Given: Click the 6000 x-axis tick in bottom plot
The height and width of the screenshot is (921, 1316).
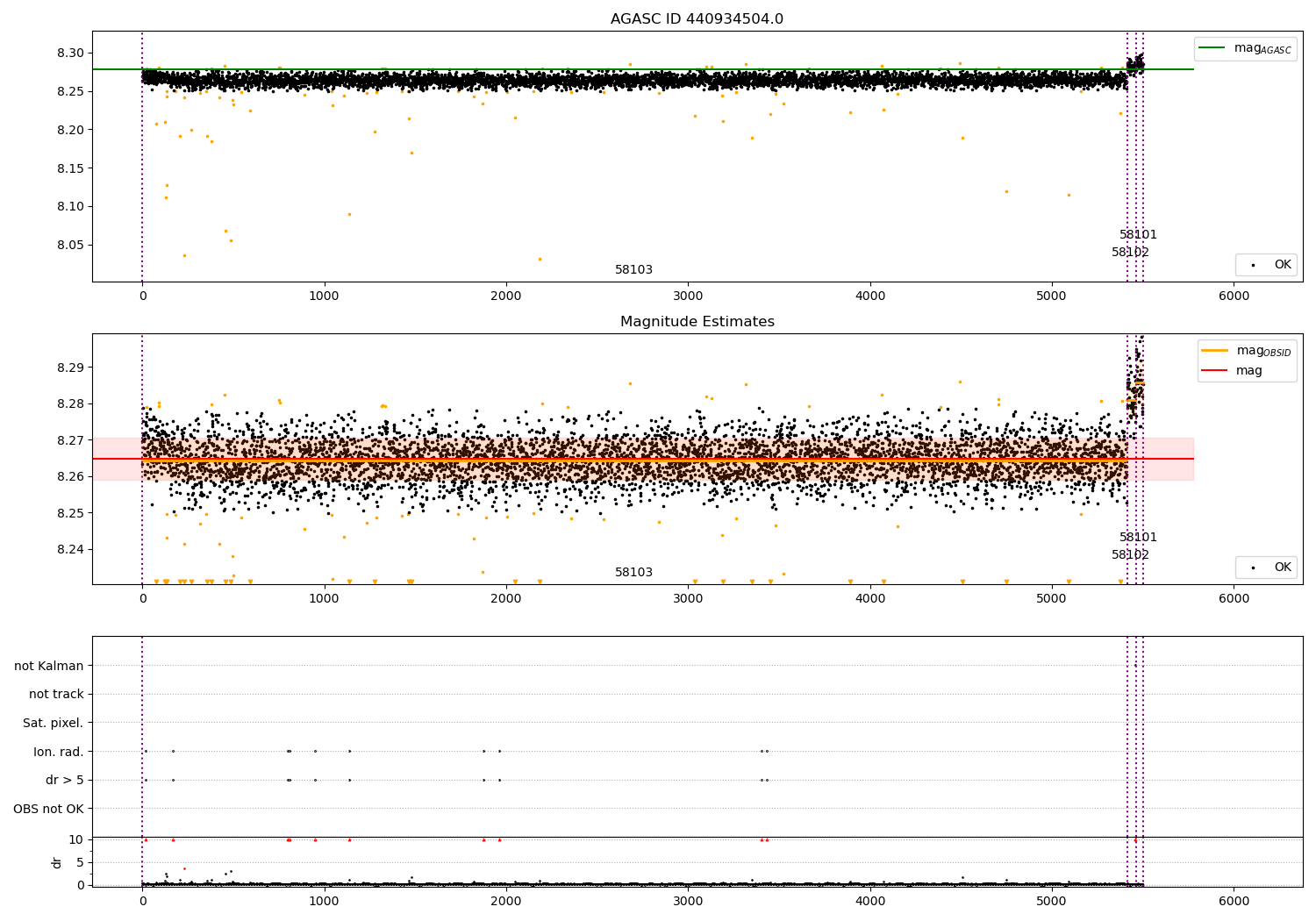Looking at the screenshot, I should [x=1234, y=902].
